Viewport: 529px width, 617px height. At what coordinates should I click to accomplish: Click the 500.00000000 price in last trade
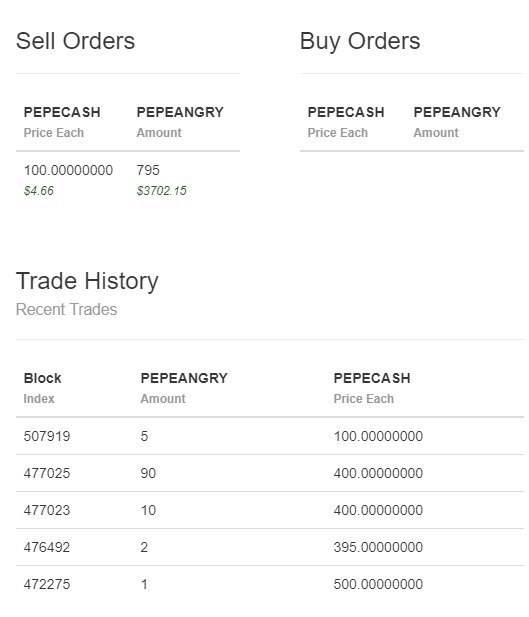pyautogui.click(x=378, y=584)
